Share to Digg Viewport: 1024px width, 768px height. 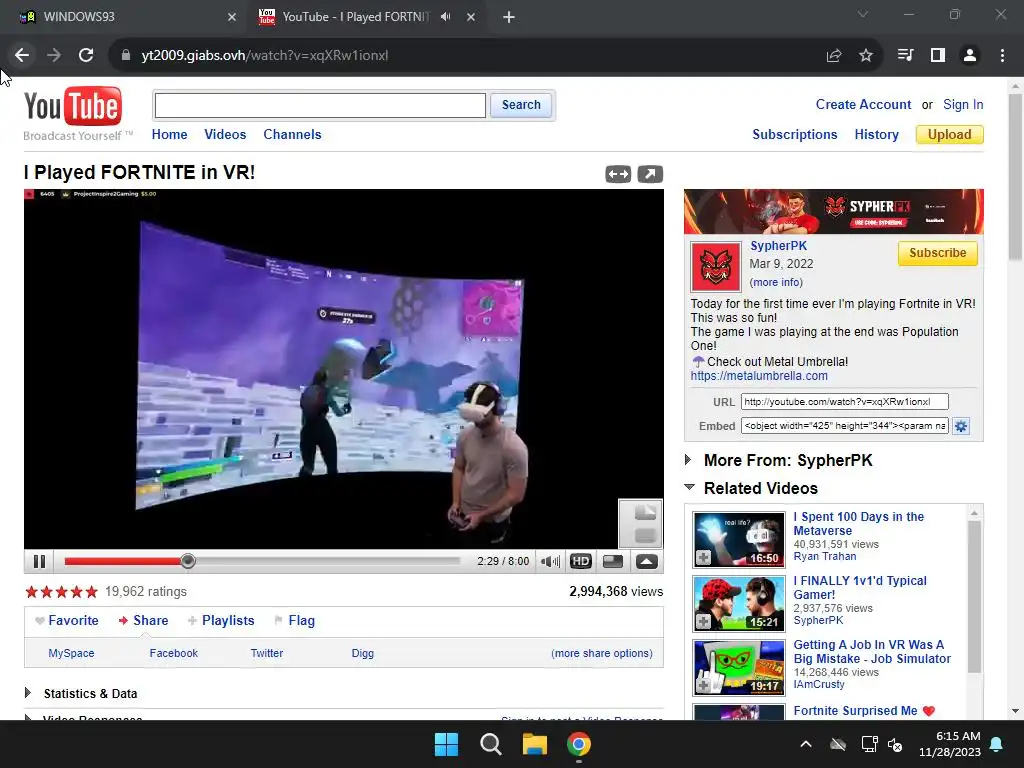pyautogui.click(x=362, y=653)
